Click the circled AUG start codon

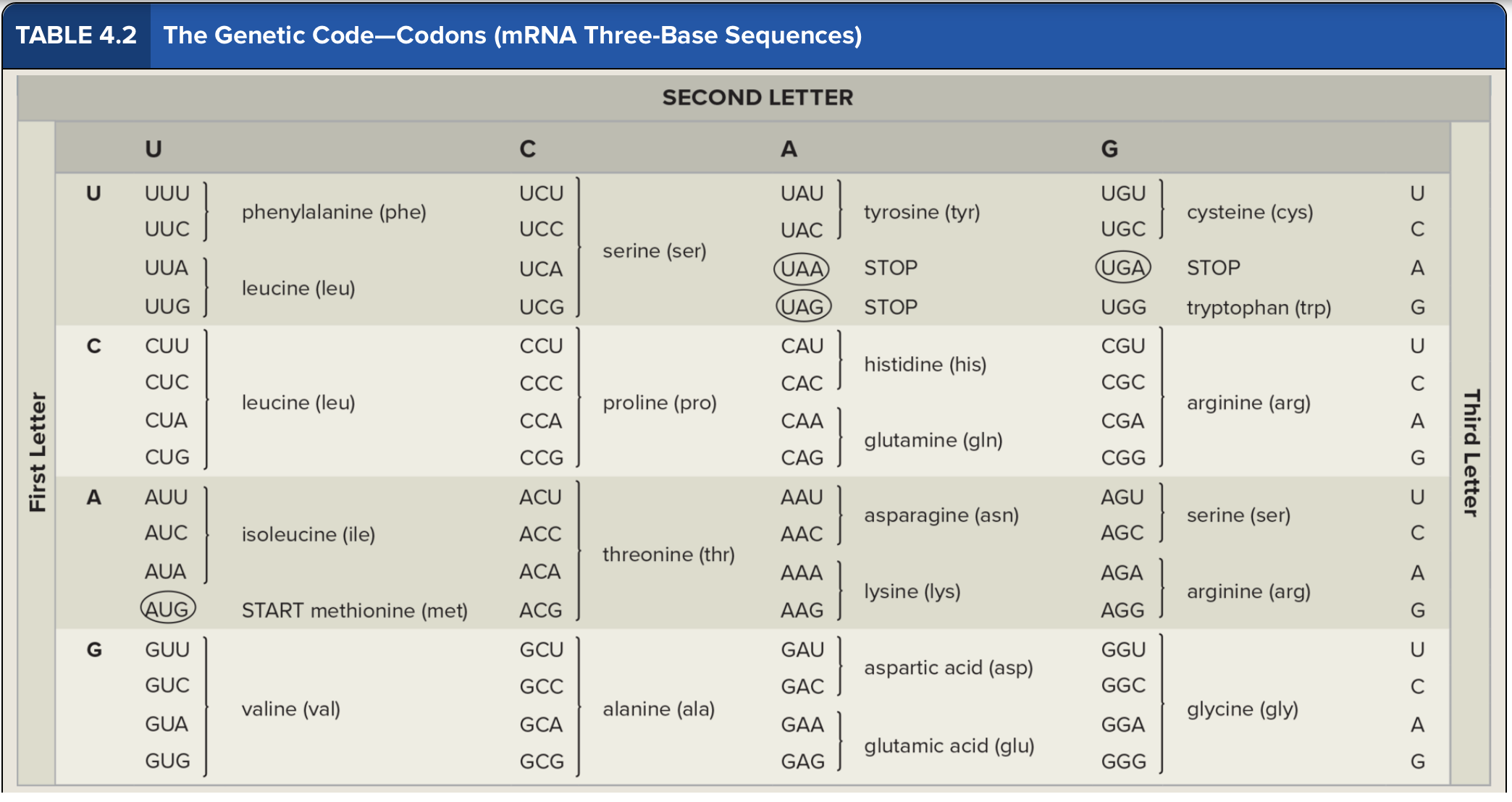(x=168, y=609)
